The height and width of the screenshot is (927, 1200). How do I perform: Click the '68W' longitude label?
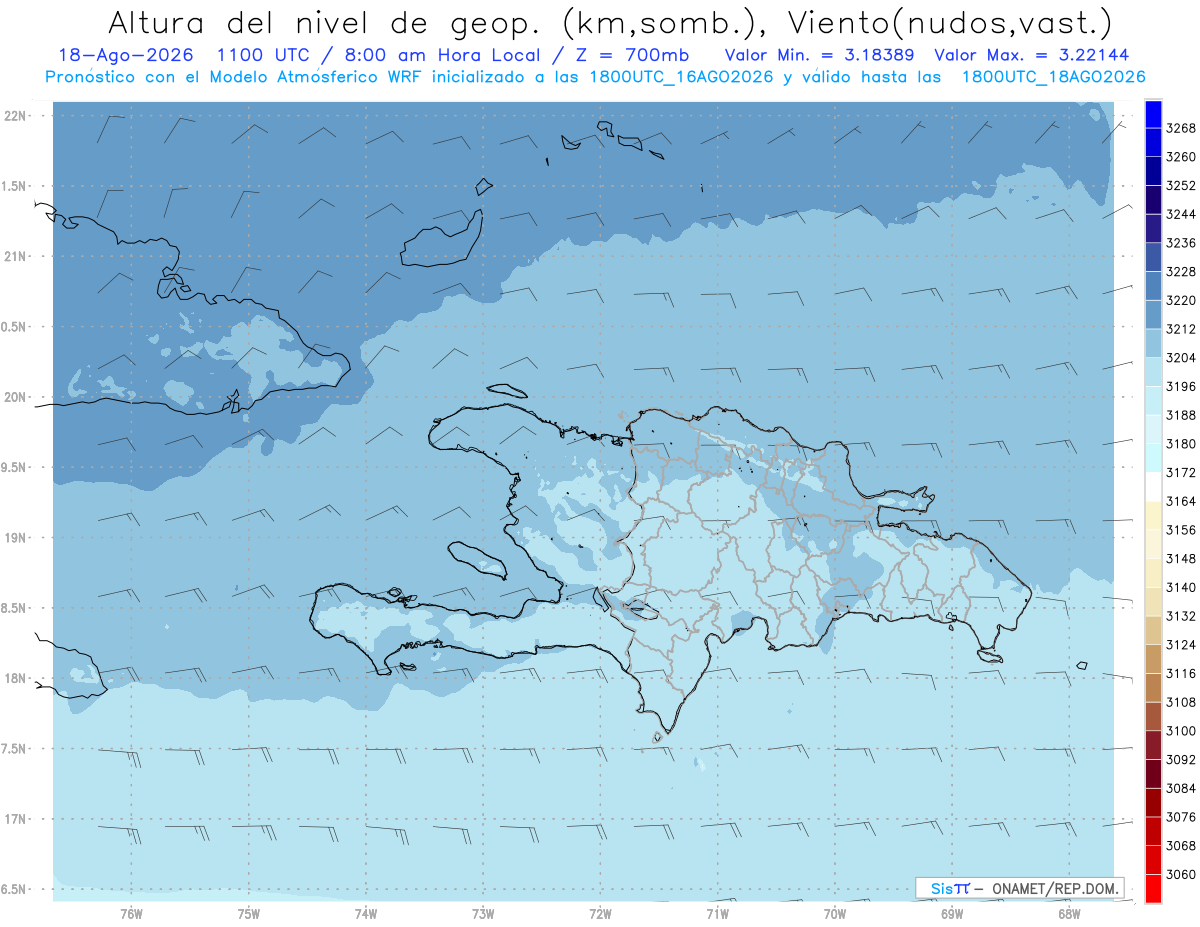(1069, 915)
